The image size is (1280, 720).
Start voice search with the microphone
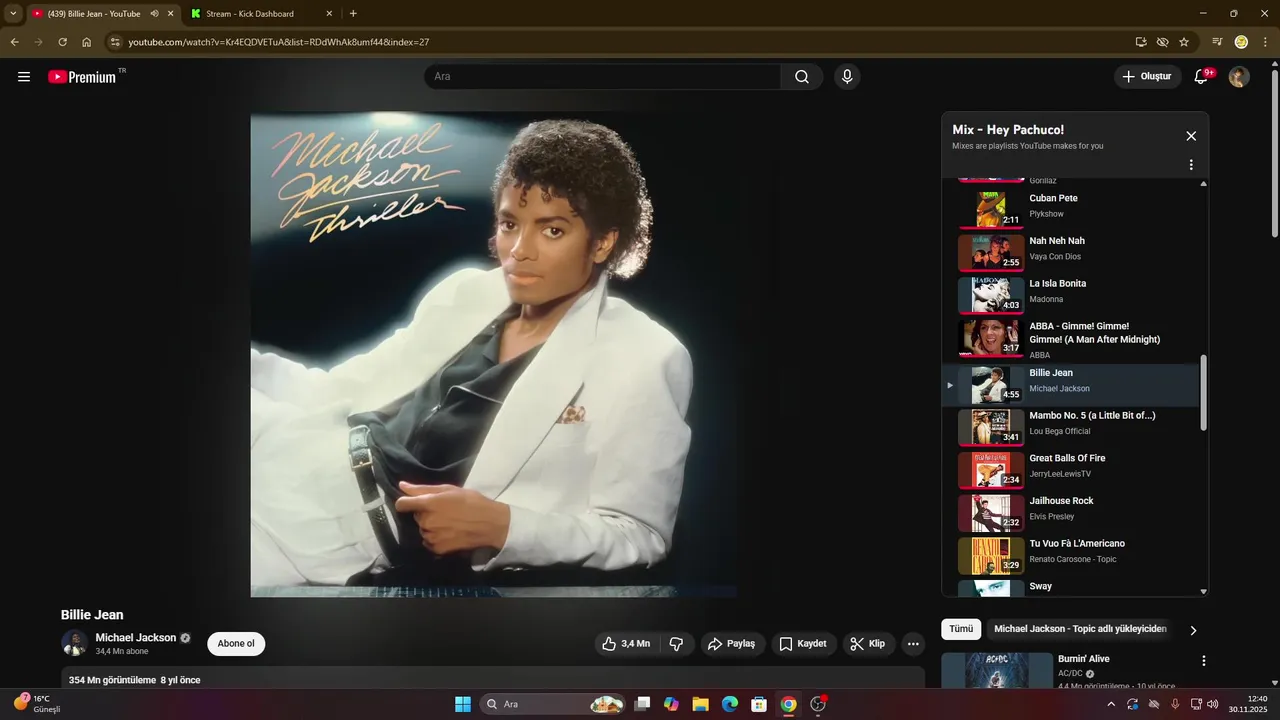click(847, 77)
